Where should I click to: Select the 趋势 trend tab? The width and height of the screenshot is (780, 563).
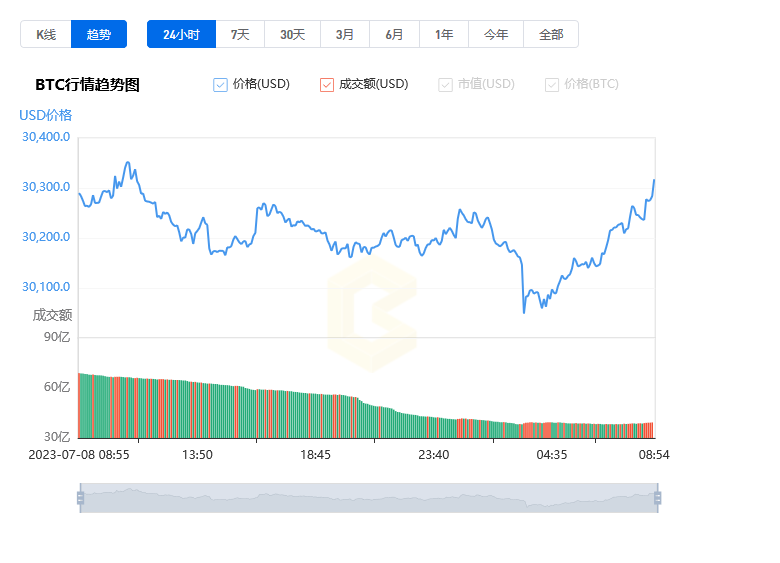click(x=99, y=34)
